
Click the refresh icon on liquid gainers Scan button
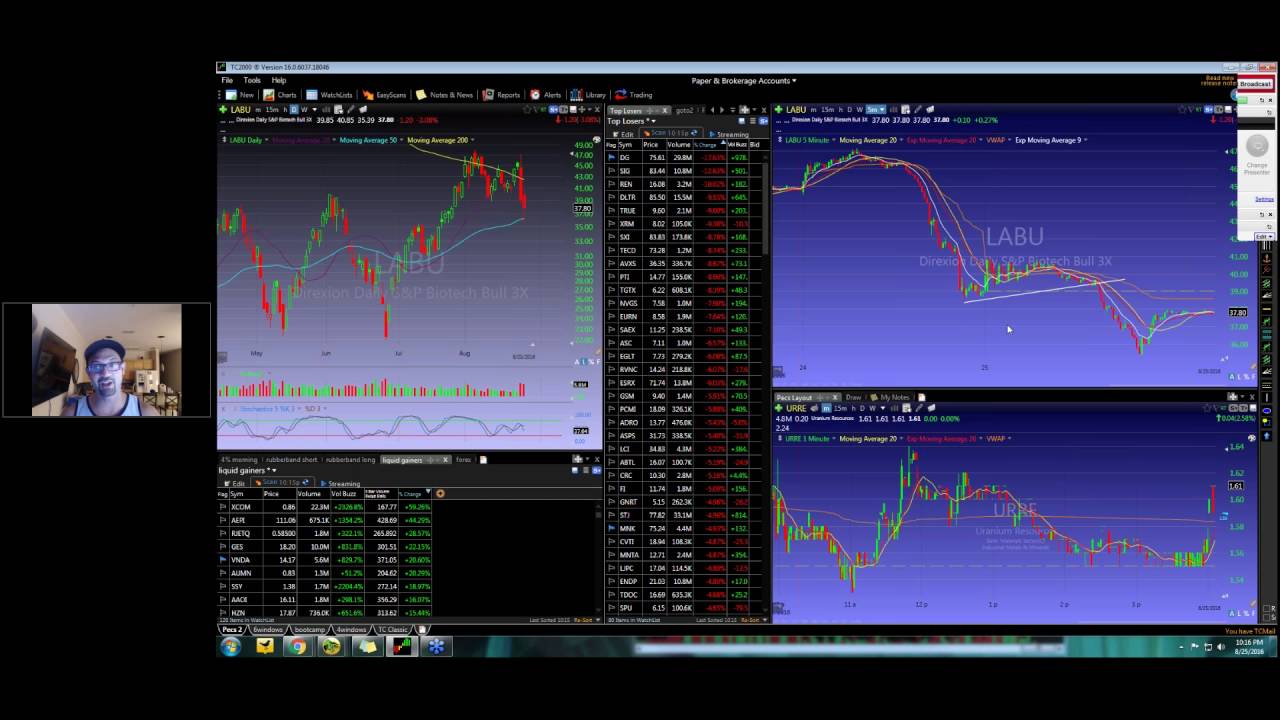click(x=306, y=483)
